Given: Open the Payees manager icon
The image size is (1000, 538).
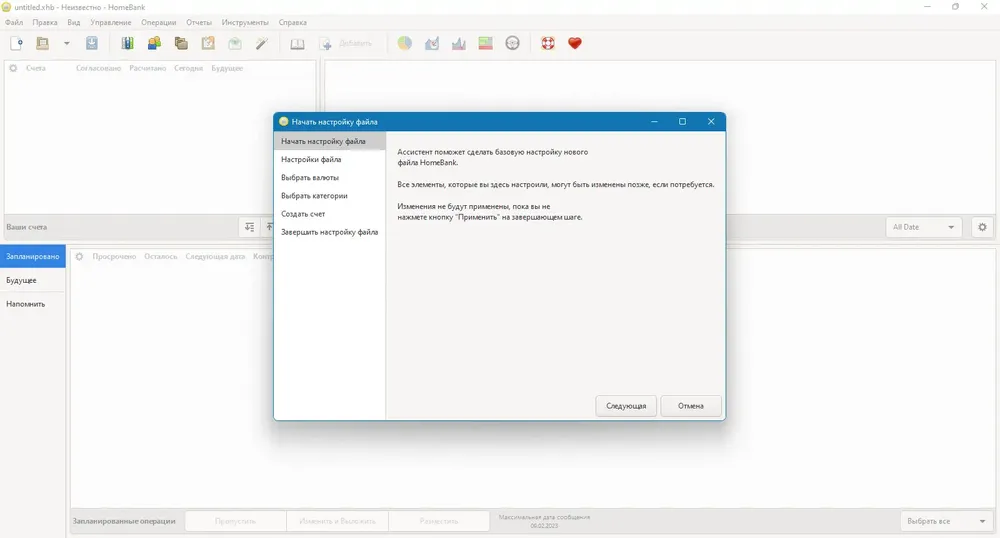Looking at the screenshot, I should 154,43.
